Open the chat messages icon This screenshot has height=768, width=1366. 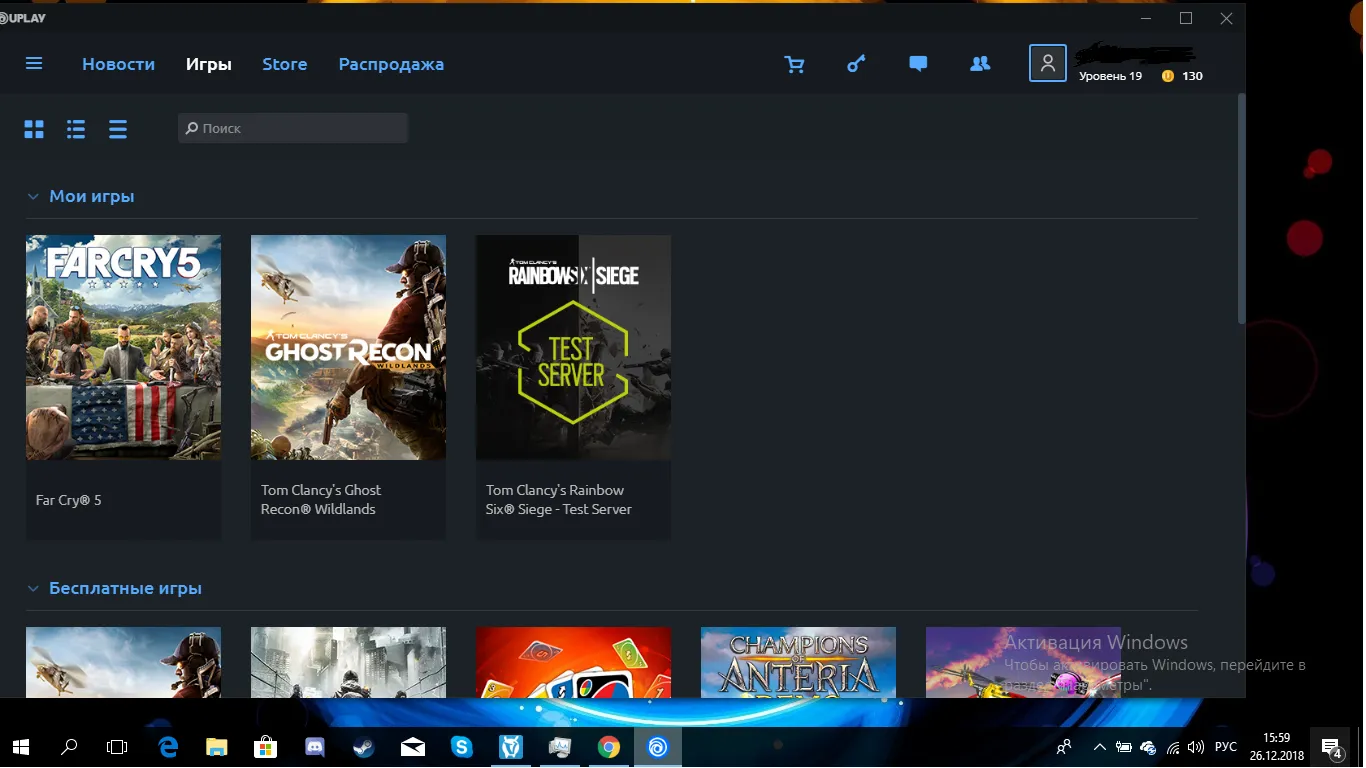(918, 64)
